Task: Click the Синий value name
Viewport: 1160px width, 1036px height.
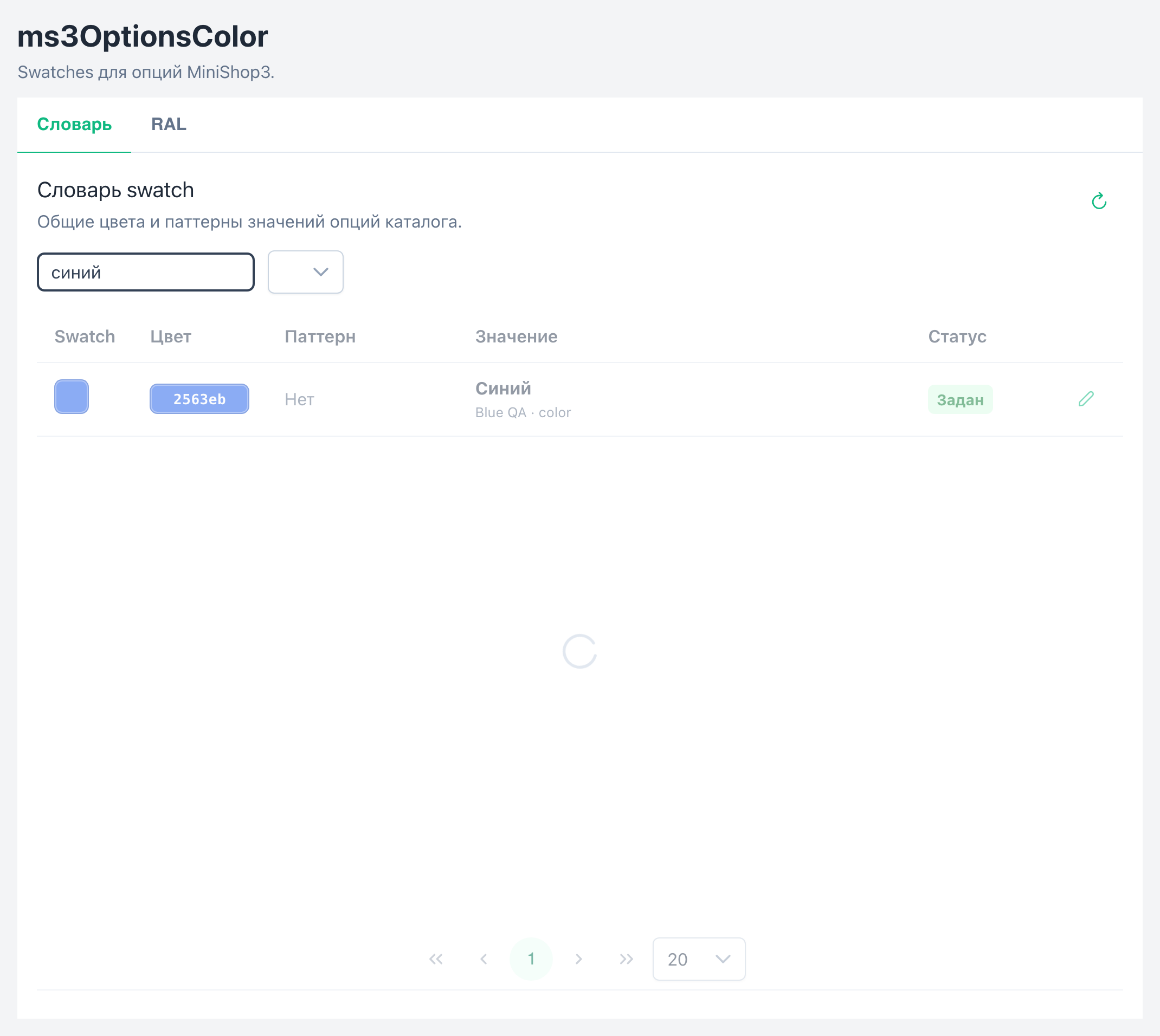Action: click(x=504, y=388)
